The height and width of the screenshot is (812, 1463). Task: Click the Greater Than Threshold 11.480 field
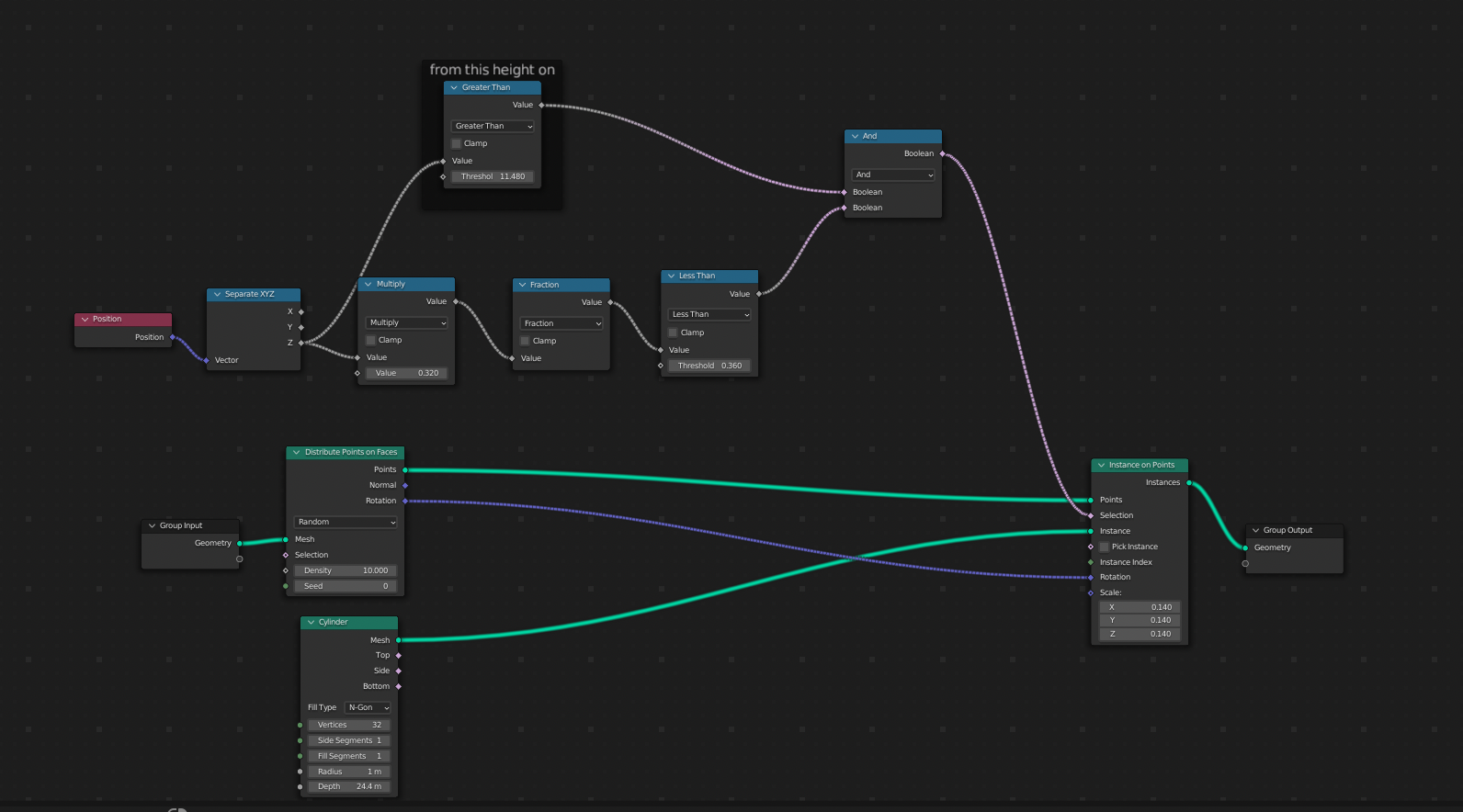point(493,177)
